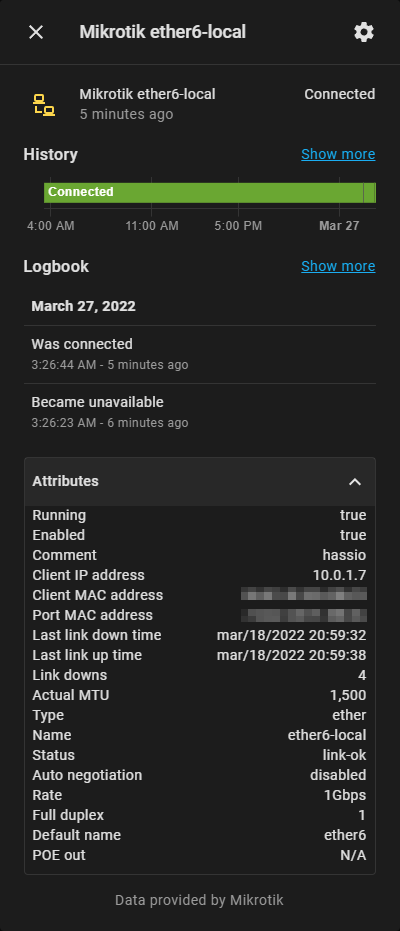400x931 pixels.
Task: Click the Status link-ok attribute row
Action: [199, 755]
